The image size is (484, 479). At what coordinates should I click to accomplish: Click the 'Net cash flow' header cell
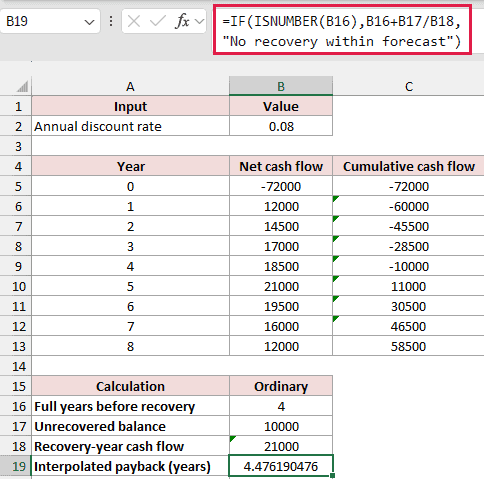pyautogui.click(x=281, y=166)
